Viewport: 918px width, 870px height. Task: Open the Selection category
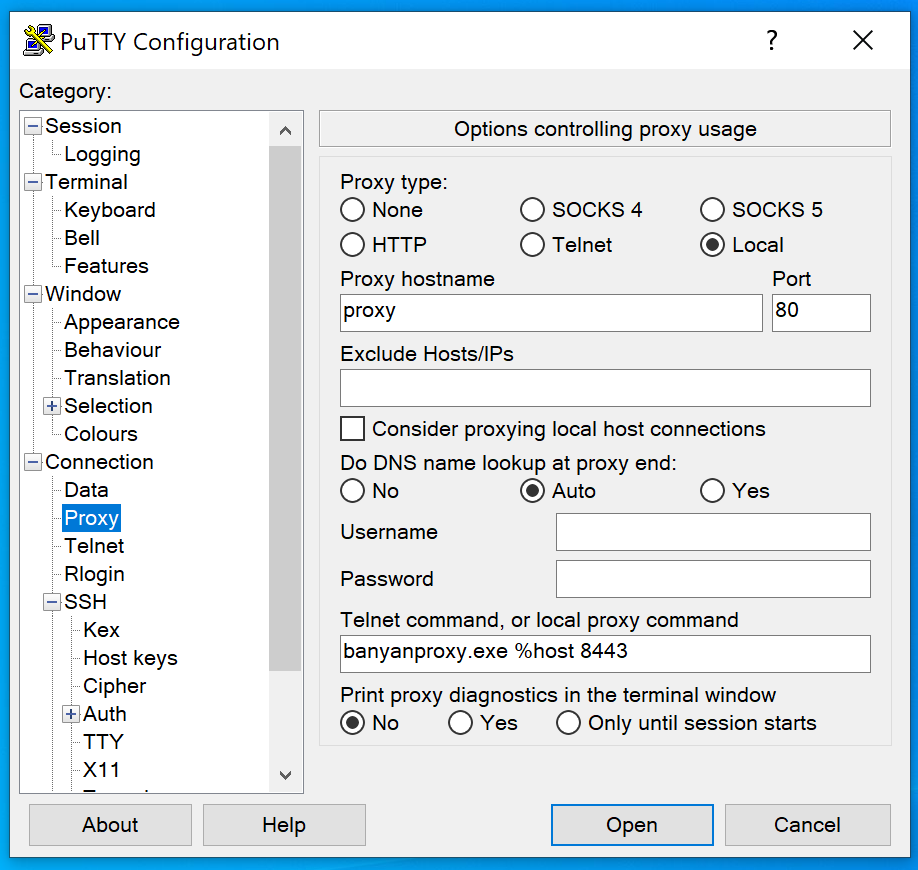point(108,406)
